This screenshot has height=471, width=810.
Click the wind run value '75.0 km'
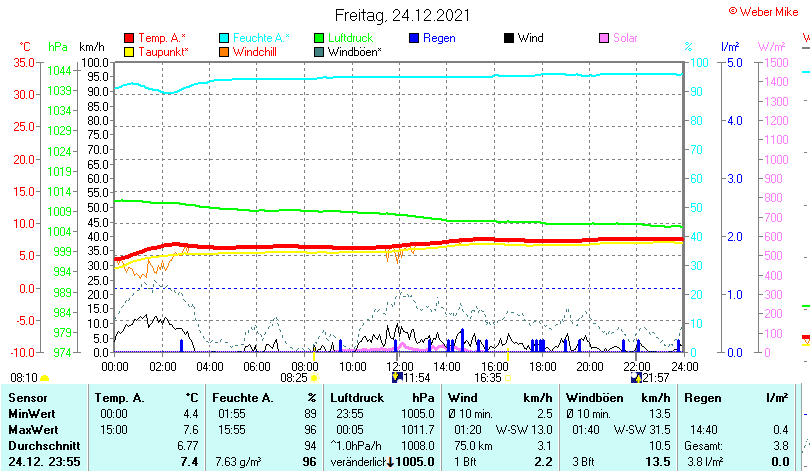(473, 446)
